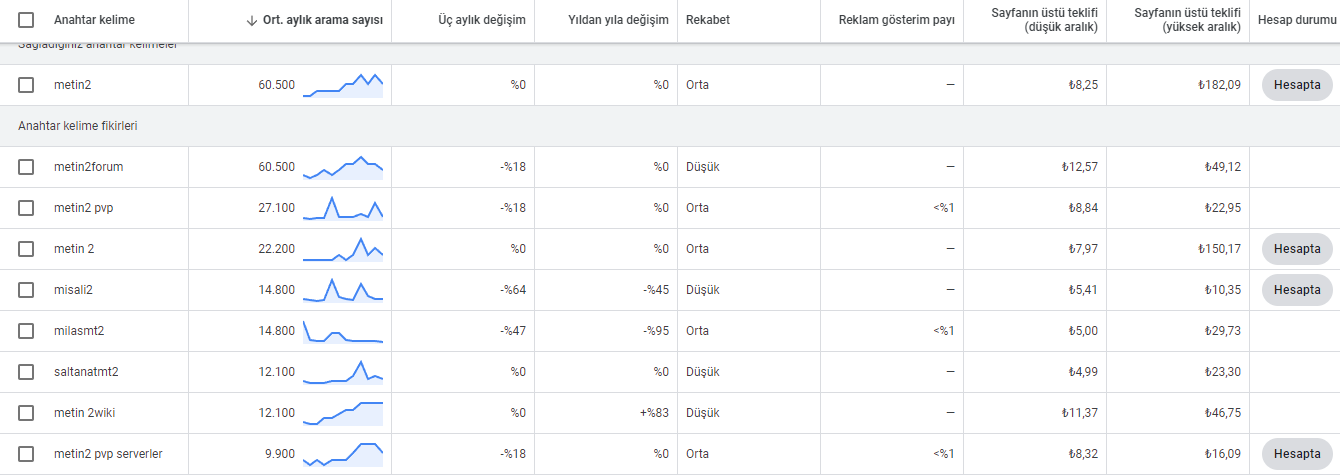Click the Hesap durumu column header
This screenshot has width=1340, height=475.
tap(1297, 20)
